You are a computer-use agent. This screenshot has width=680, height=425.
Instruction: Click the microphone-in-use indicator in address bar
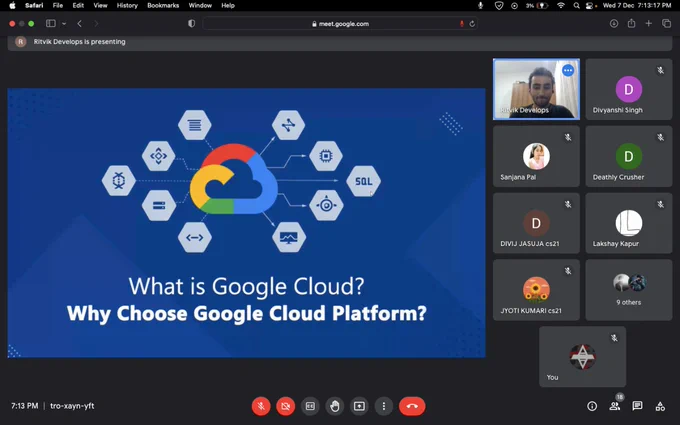(462, 24)
